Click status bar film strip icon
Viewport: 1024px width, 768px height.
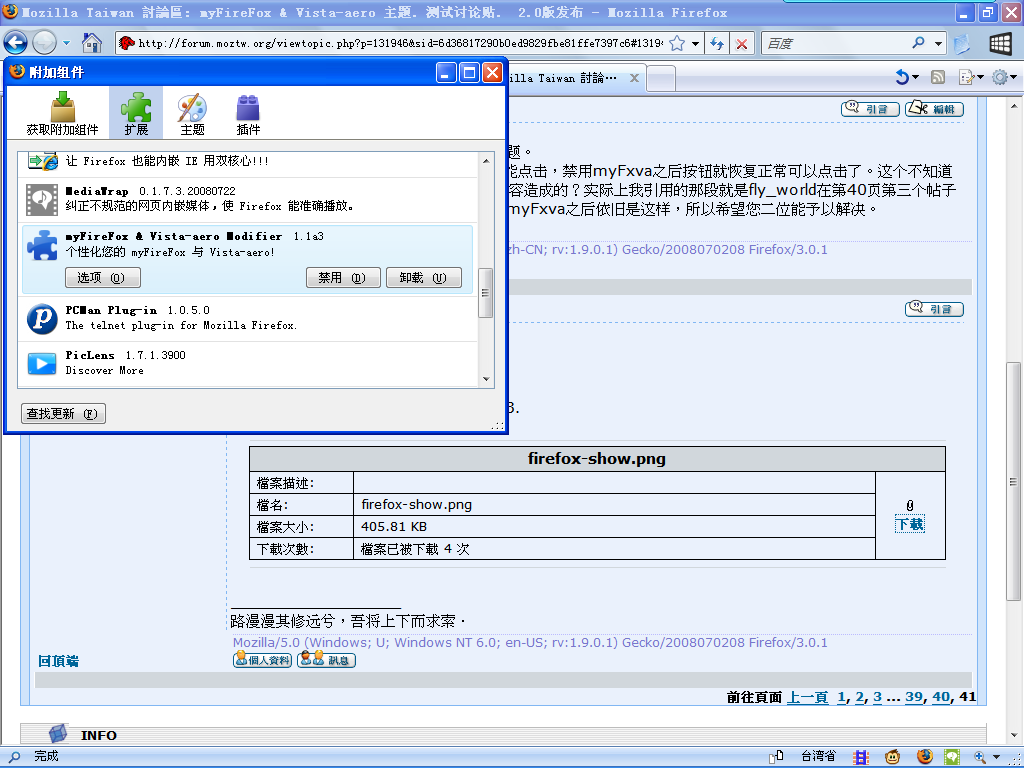pyautogui.click(x=861, y=757)
